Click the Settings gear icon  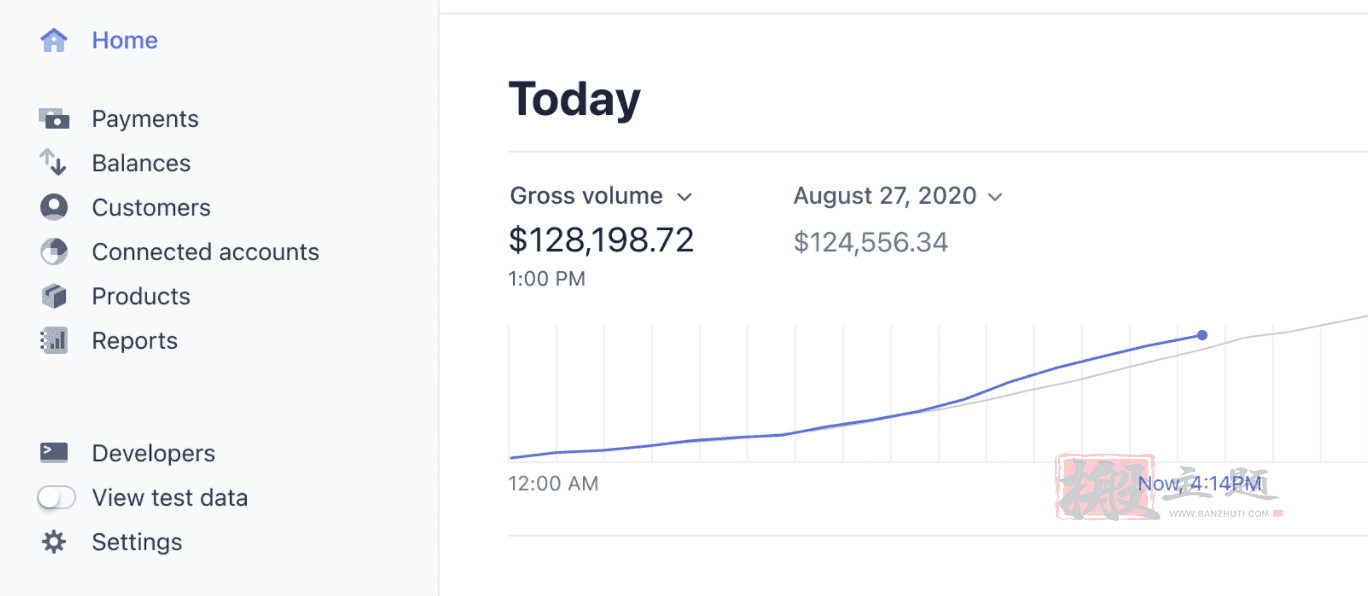(54, 542)
